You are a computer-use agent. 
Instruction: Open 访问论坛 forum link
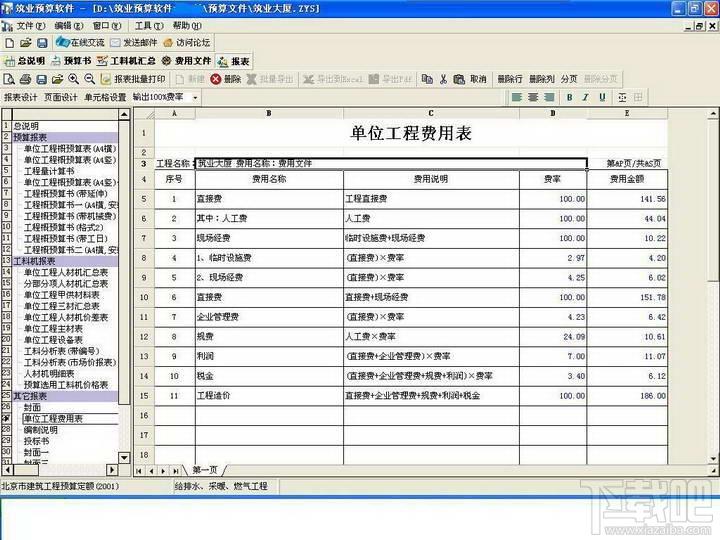point(187,43)
